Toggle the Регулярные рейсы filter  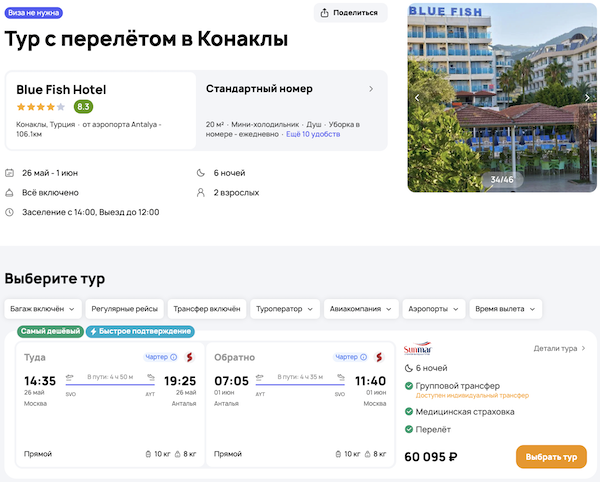(x=124, y=309)
